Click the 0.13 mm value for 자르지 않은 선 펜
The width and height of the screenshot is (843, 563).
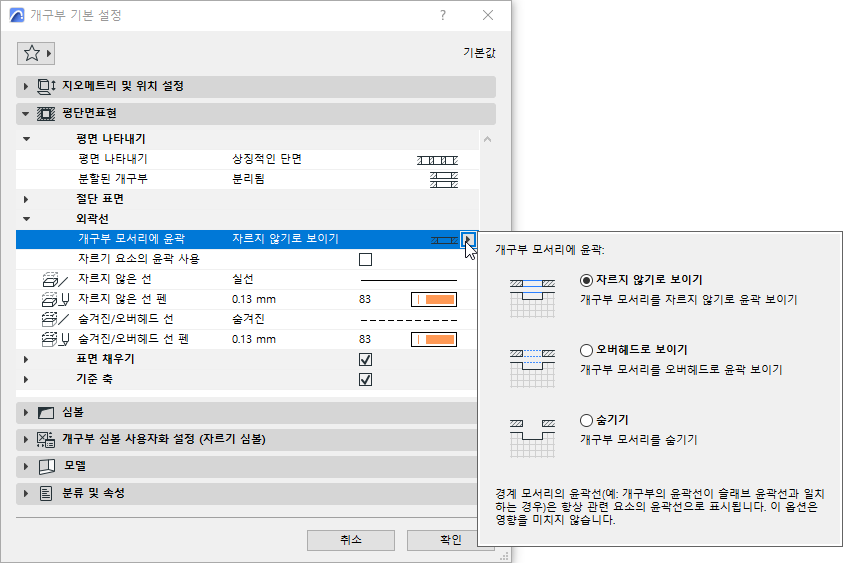[254, 300]
